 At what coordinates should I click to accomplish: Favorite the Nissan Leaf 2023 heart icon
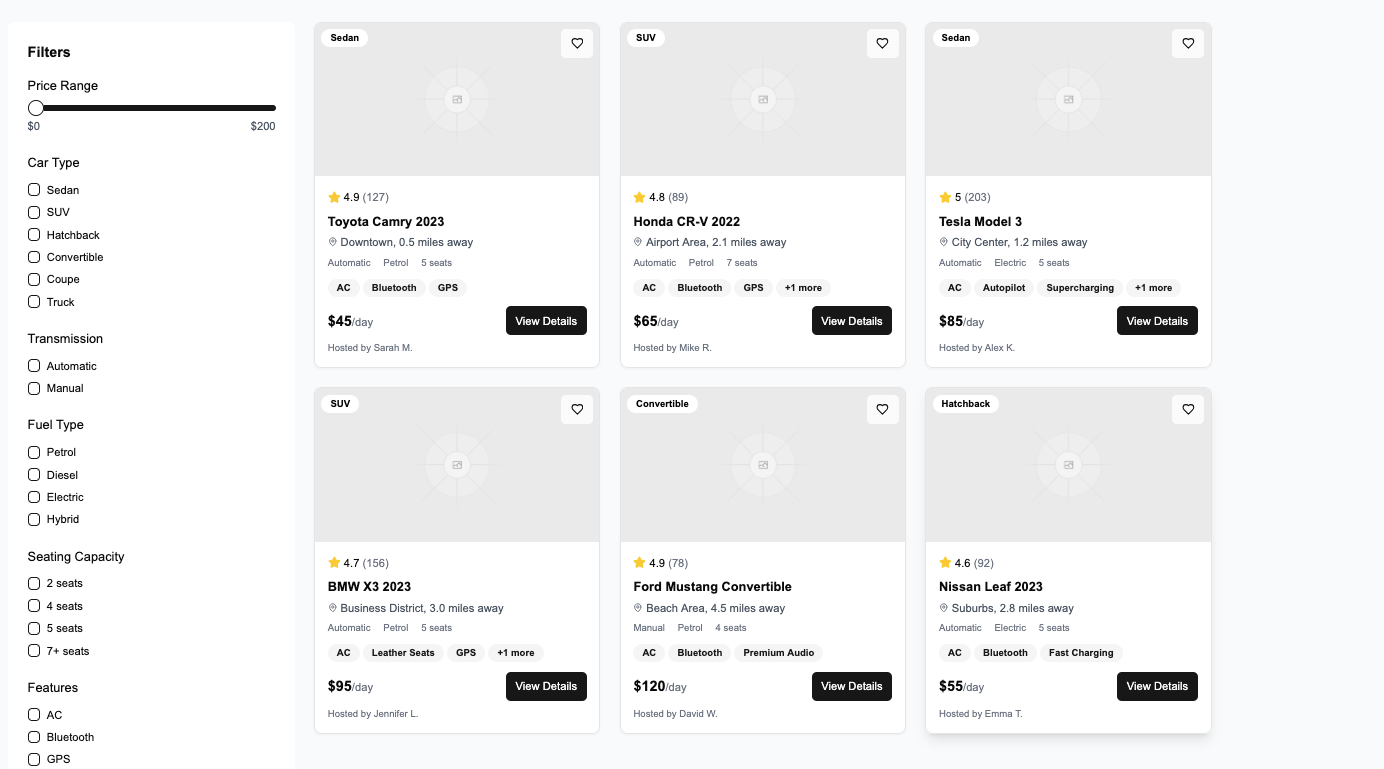click(1188, 409)
